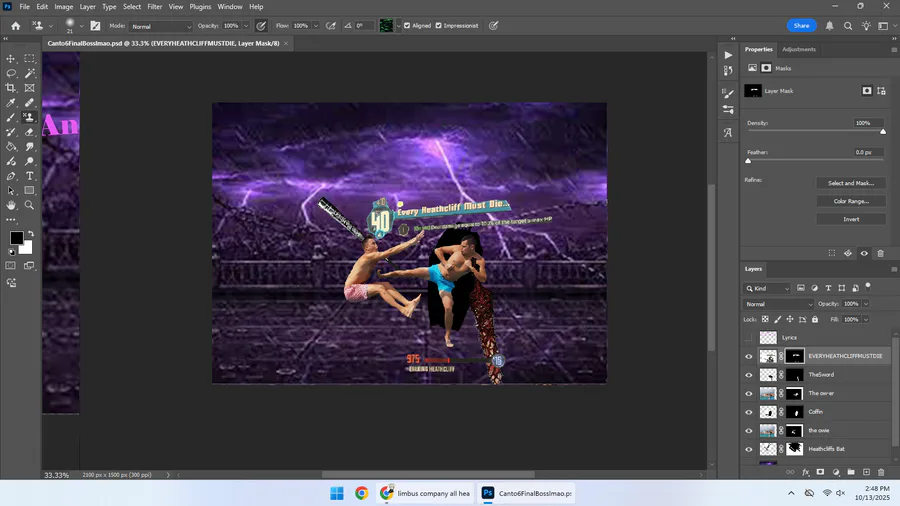Select the Zoom tool in toolbox
This screenshot has height=506, width=900.
[29, 205]
